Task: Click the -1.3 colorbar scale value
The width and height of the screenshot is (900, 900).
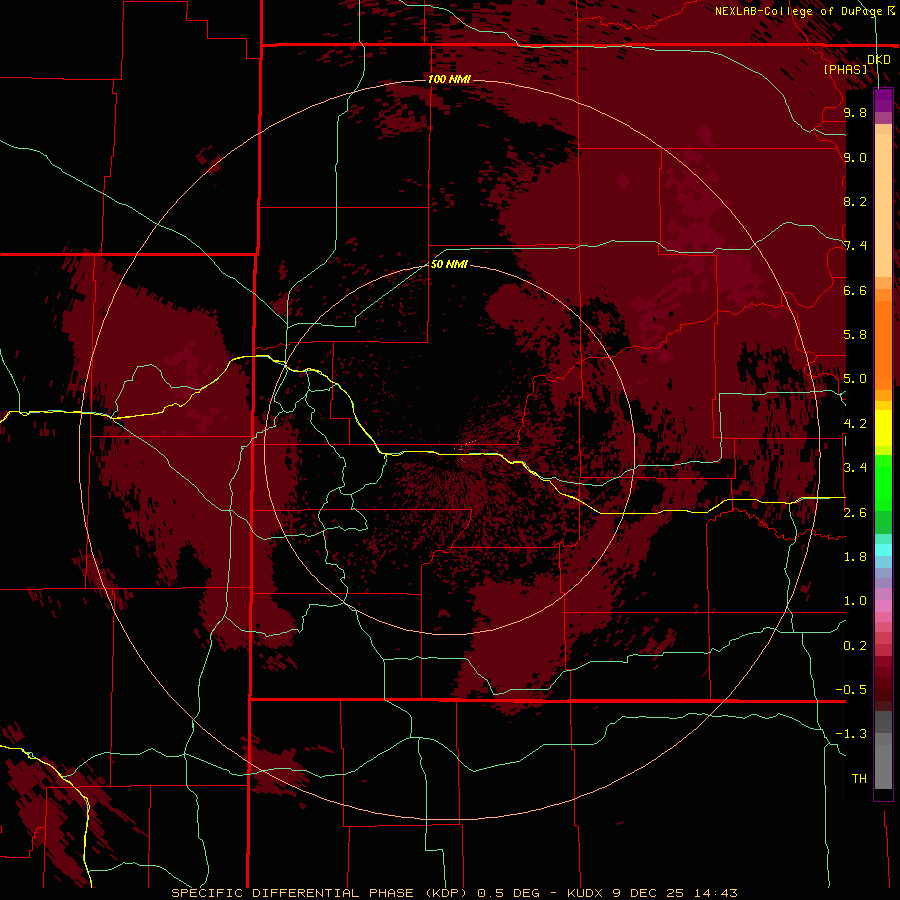Action: pos(851,734)
